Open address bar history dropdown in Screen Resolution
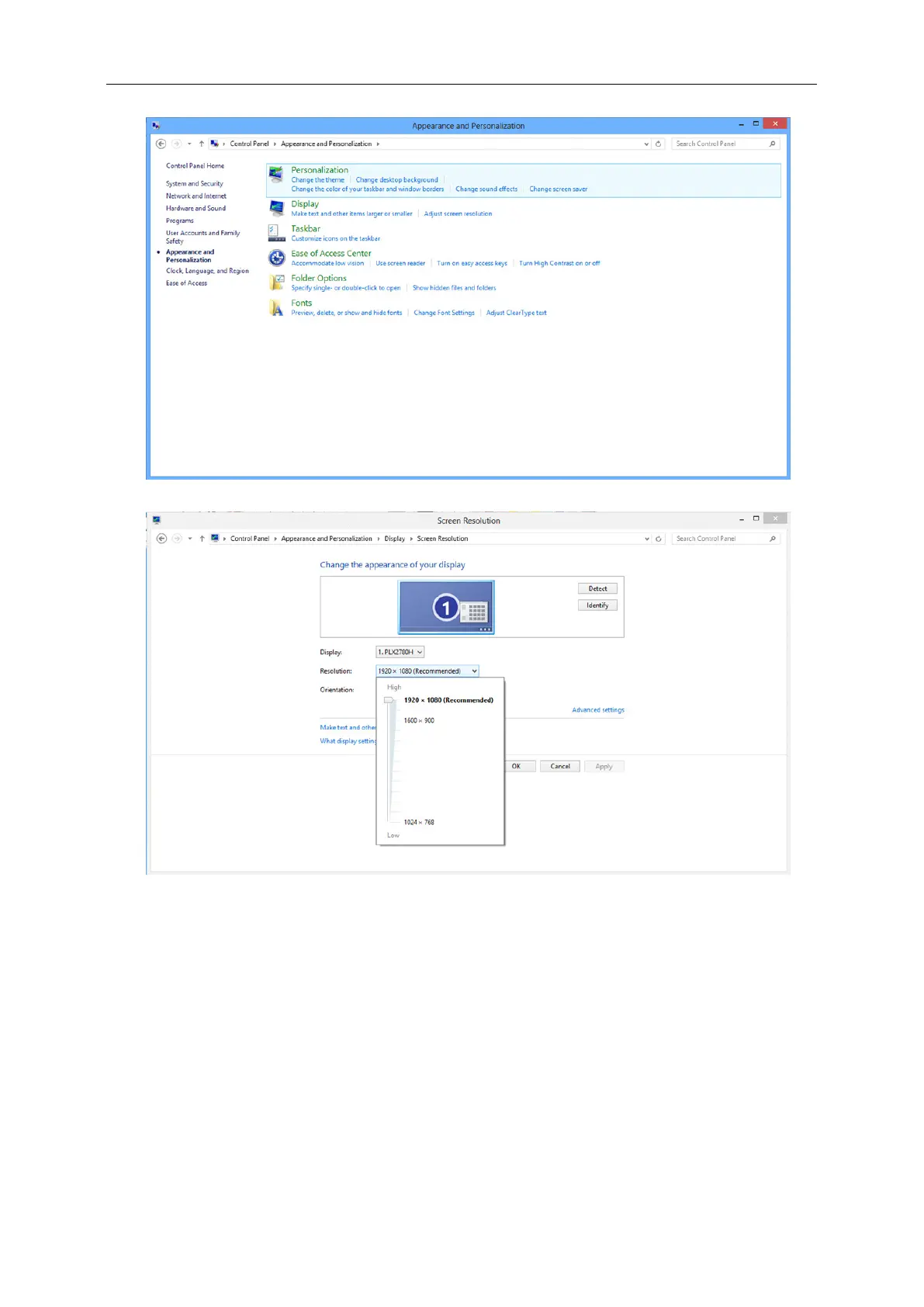This screenshot has height=1307, width=924. coord(647,539)
